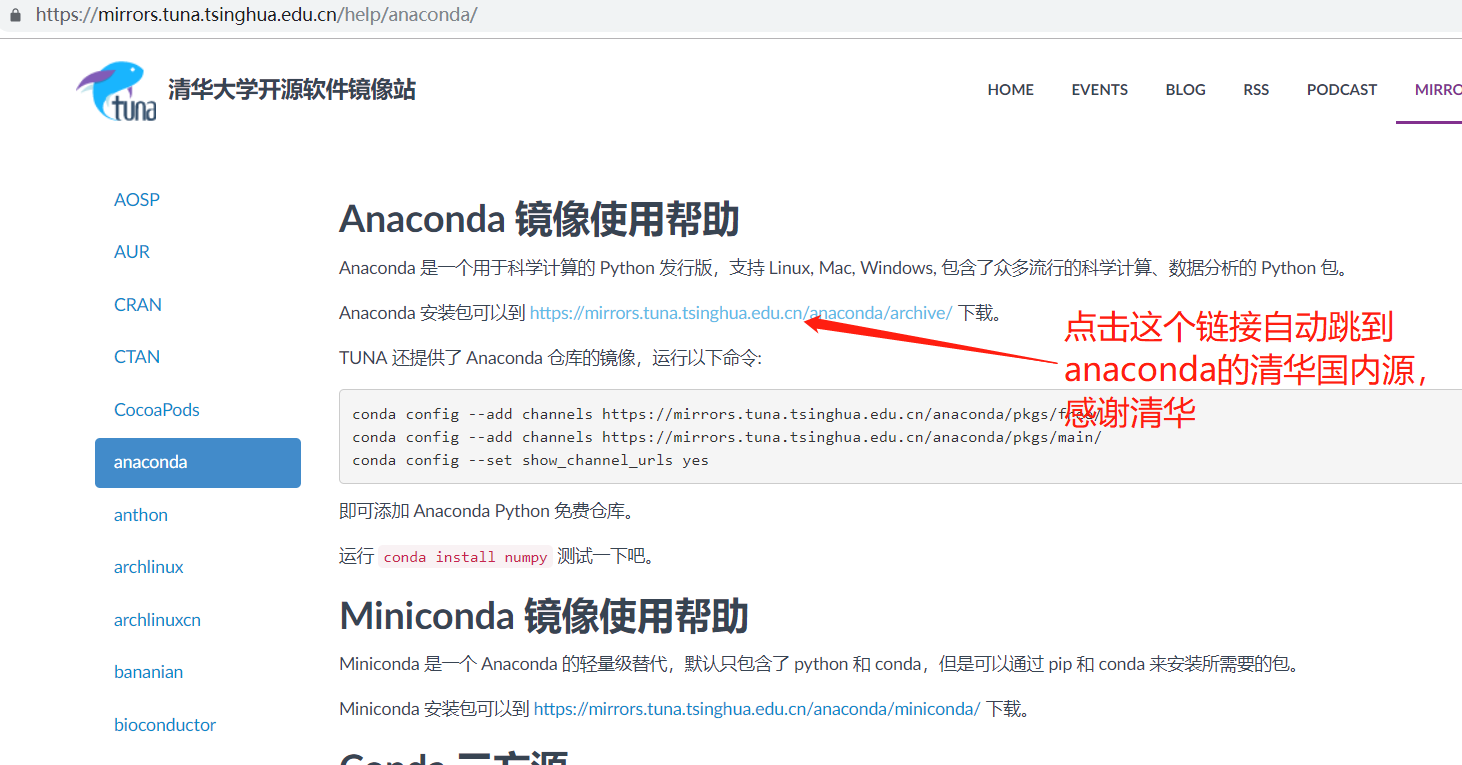Click the Miniconda 镜像使用帮助 heading
Screen dimensions: 1462x765
(544, 616)
